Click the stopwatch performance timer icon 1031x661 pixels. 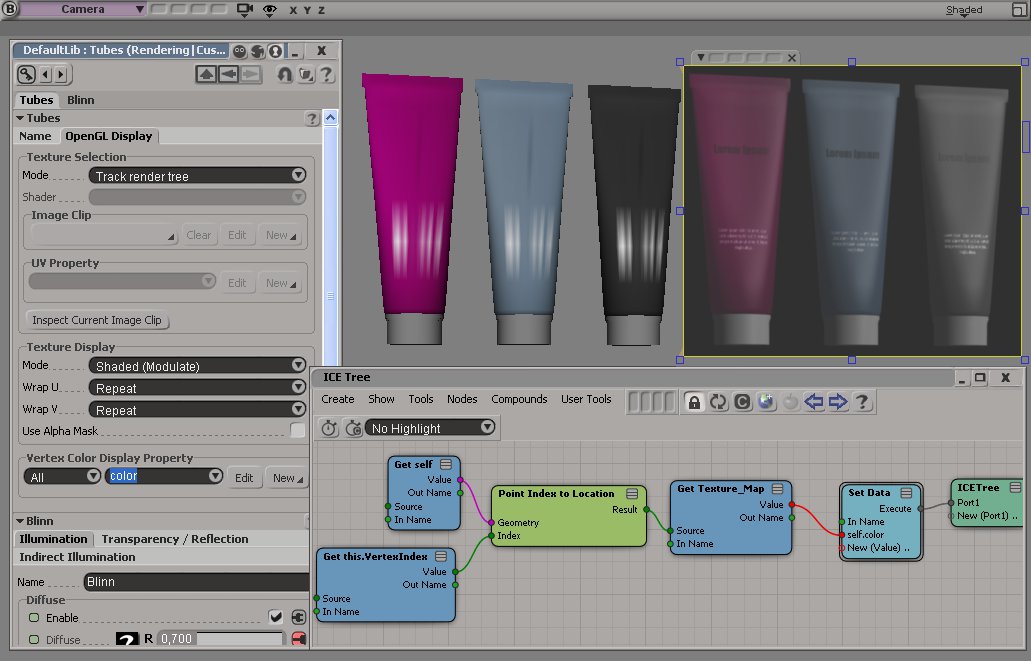[x=329, y=428]
